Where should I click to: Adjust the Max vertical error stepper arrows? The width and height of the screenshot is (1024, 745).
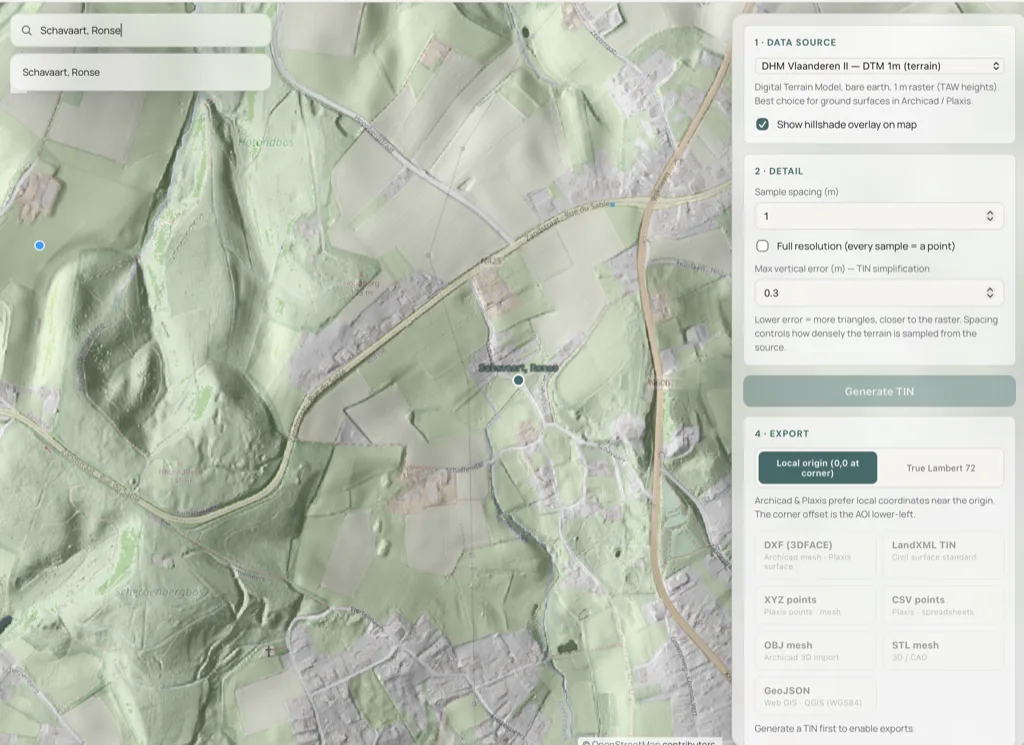[990, 293]
